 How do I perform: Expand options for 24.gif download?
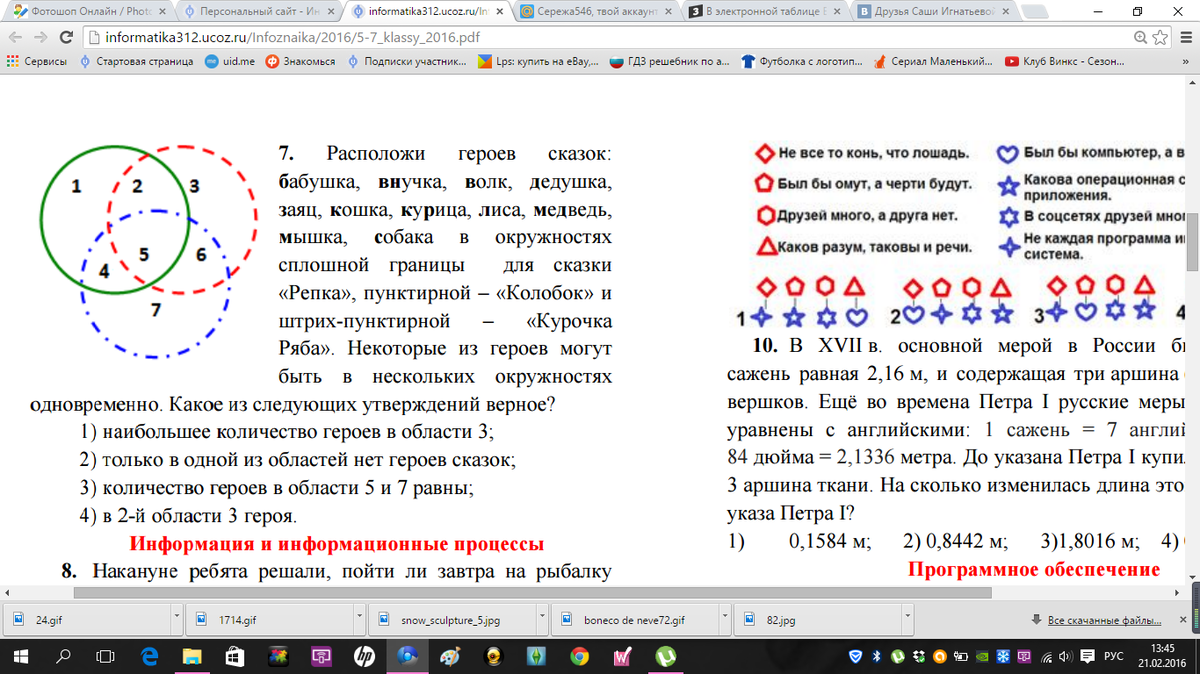point(176,620)
